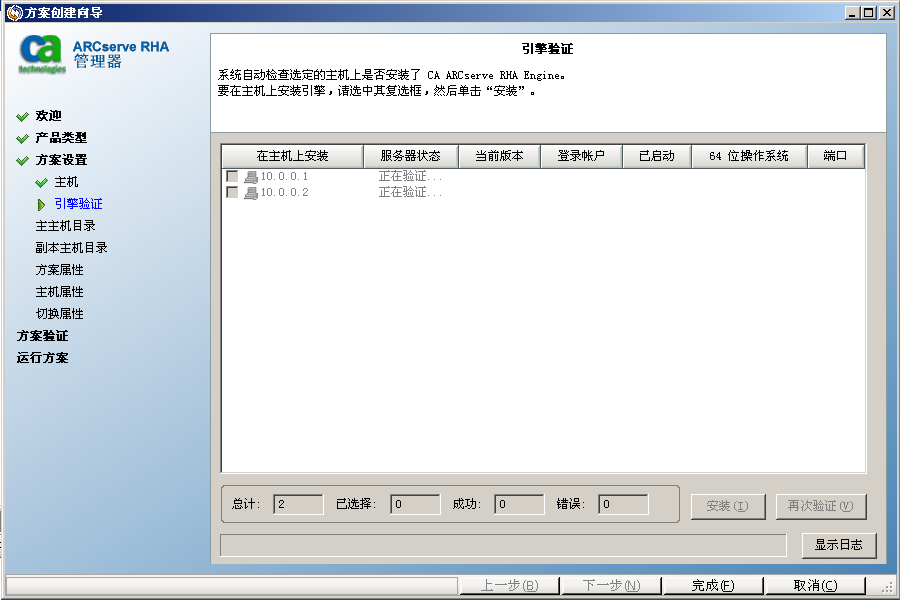
Task: Go to the 运行方案 step
Action: point(42,358)
